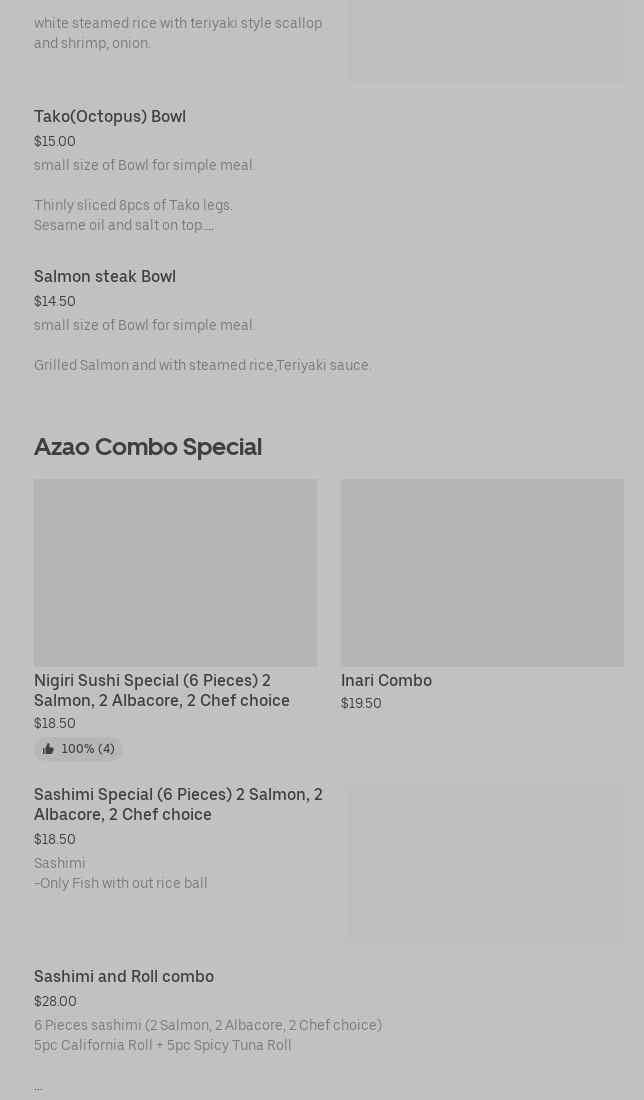The image size is (644, 1100).
Task: Click the Azao Combo Special section heading
Action: point(148,447)
